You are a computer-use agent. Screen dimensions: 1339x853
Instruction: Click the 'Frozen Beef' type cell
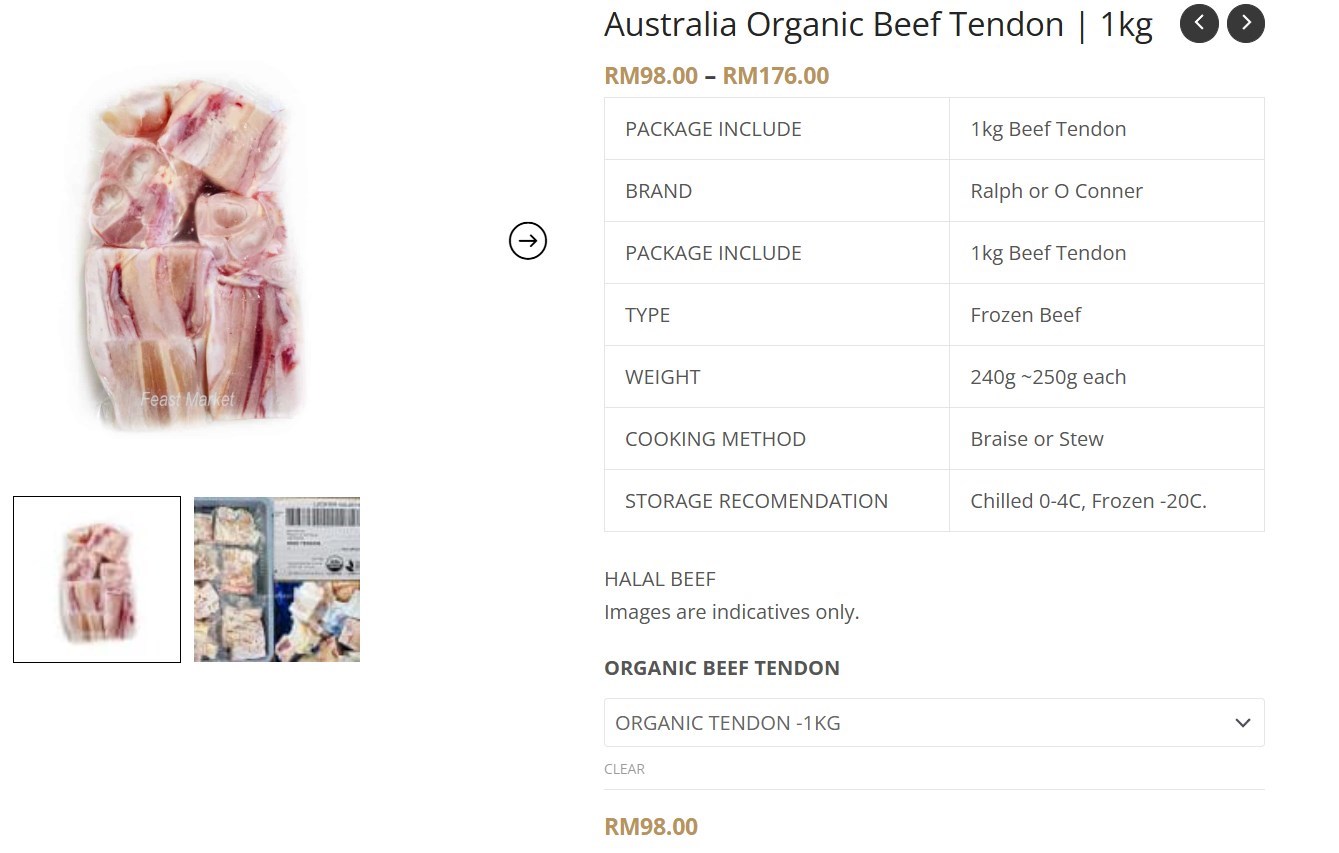(1025, 315)
